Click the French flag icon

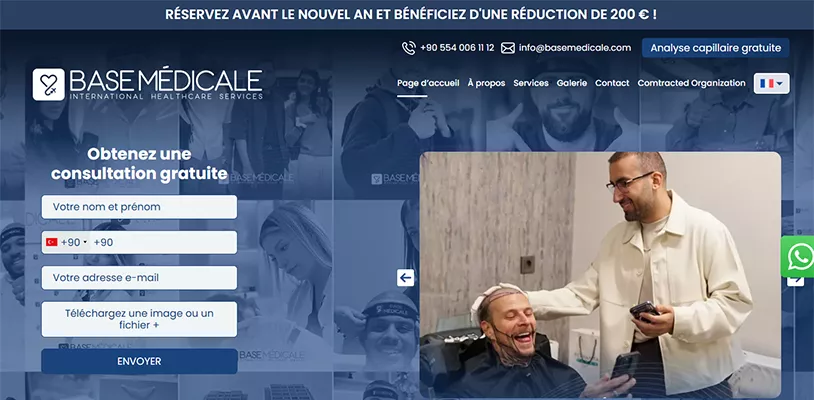point(767,83)
